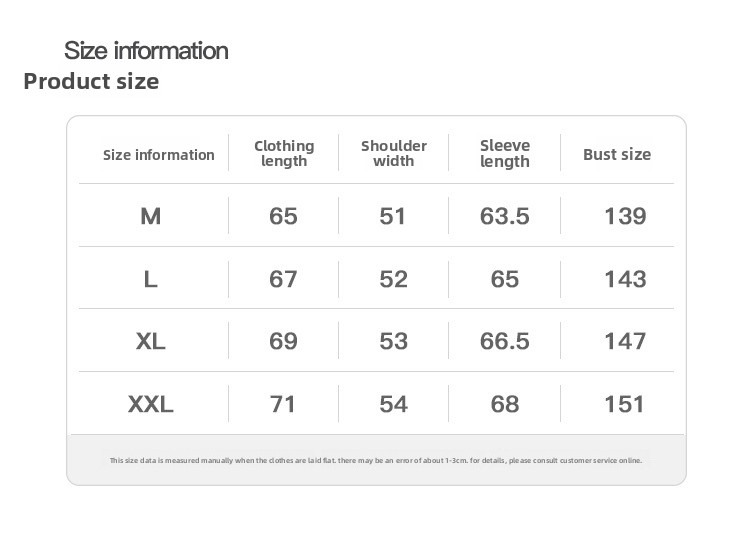This screenshot has height=546, width=750.
Task: Click the "Shoulder width" column header
Action: click(394, 153)
